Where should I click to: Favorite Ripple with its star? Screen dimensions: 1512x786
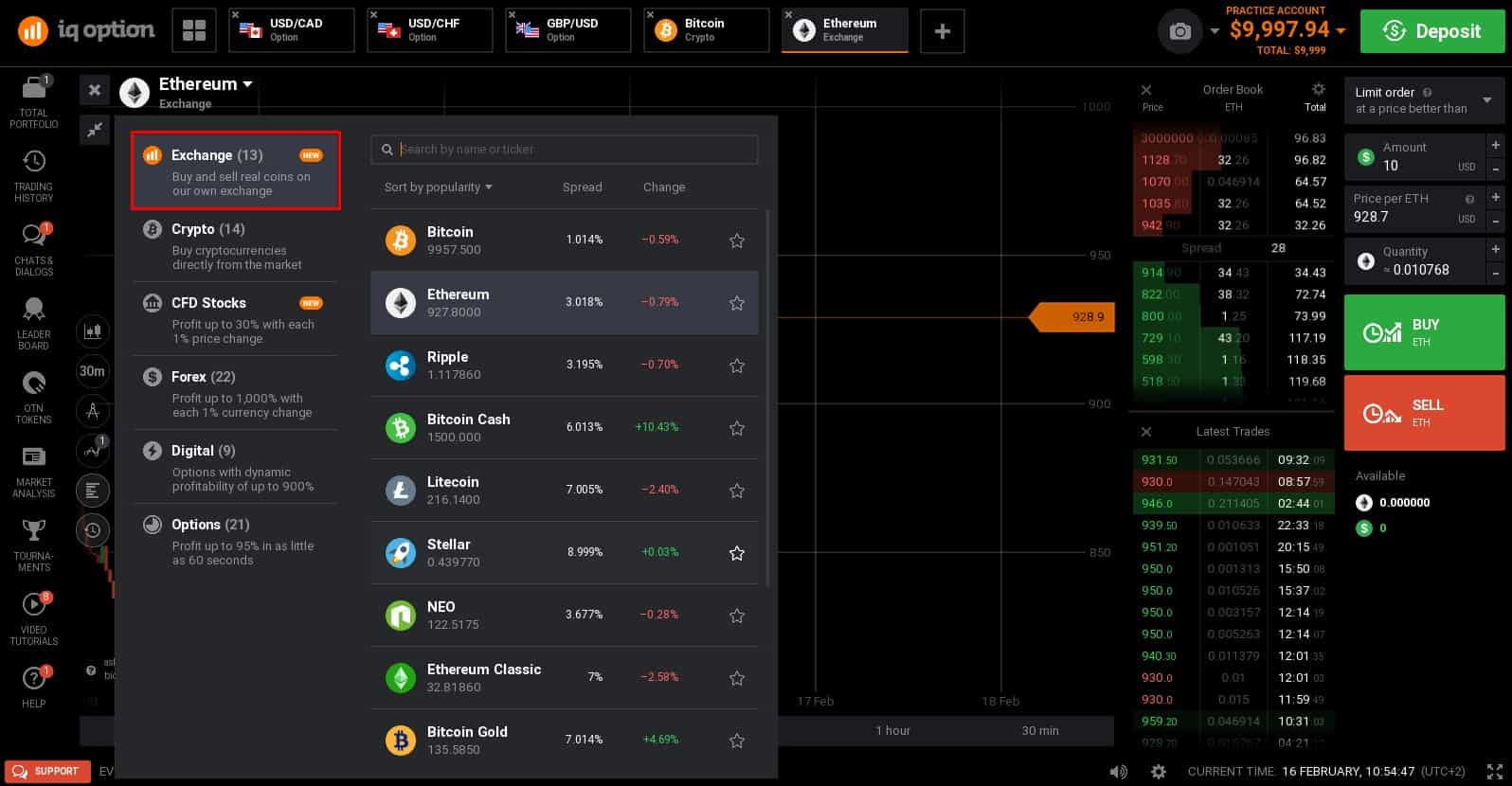(737, 366)
